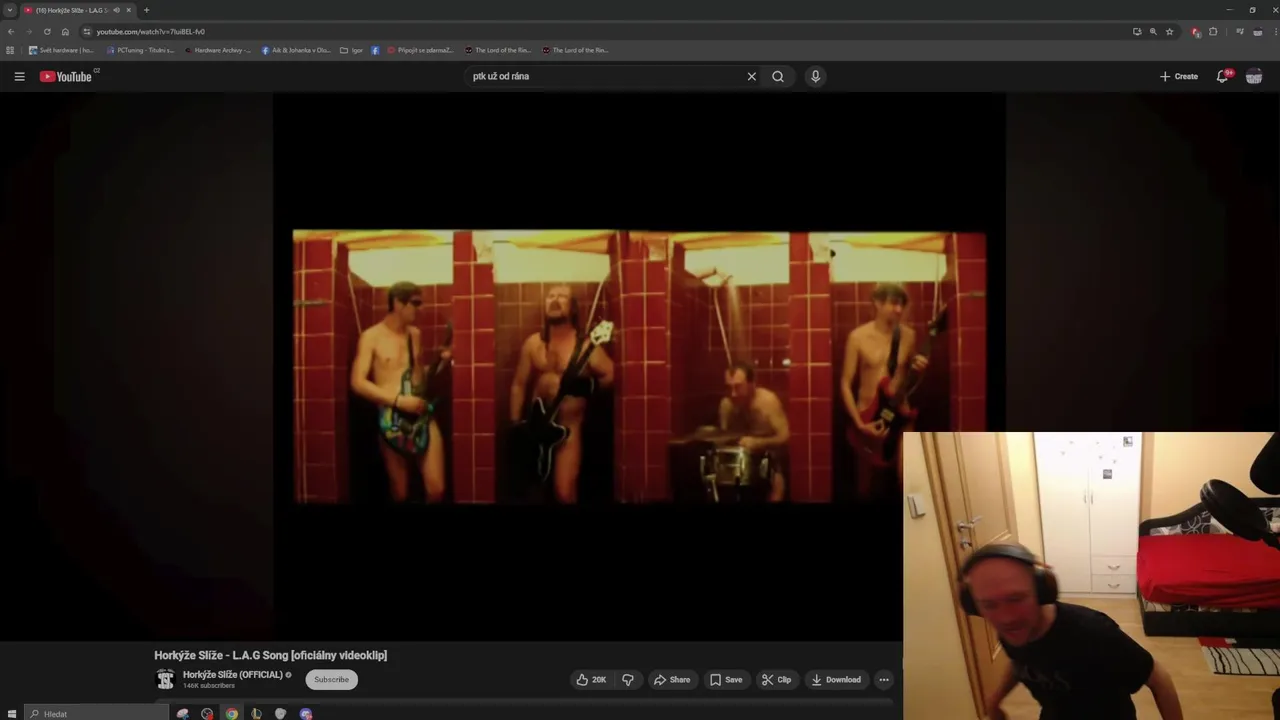
Task: Open Google Chrome from the taskbar
Action: pyautogui.click(x=231, y=714)
